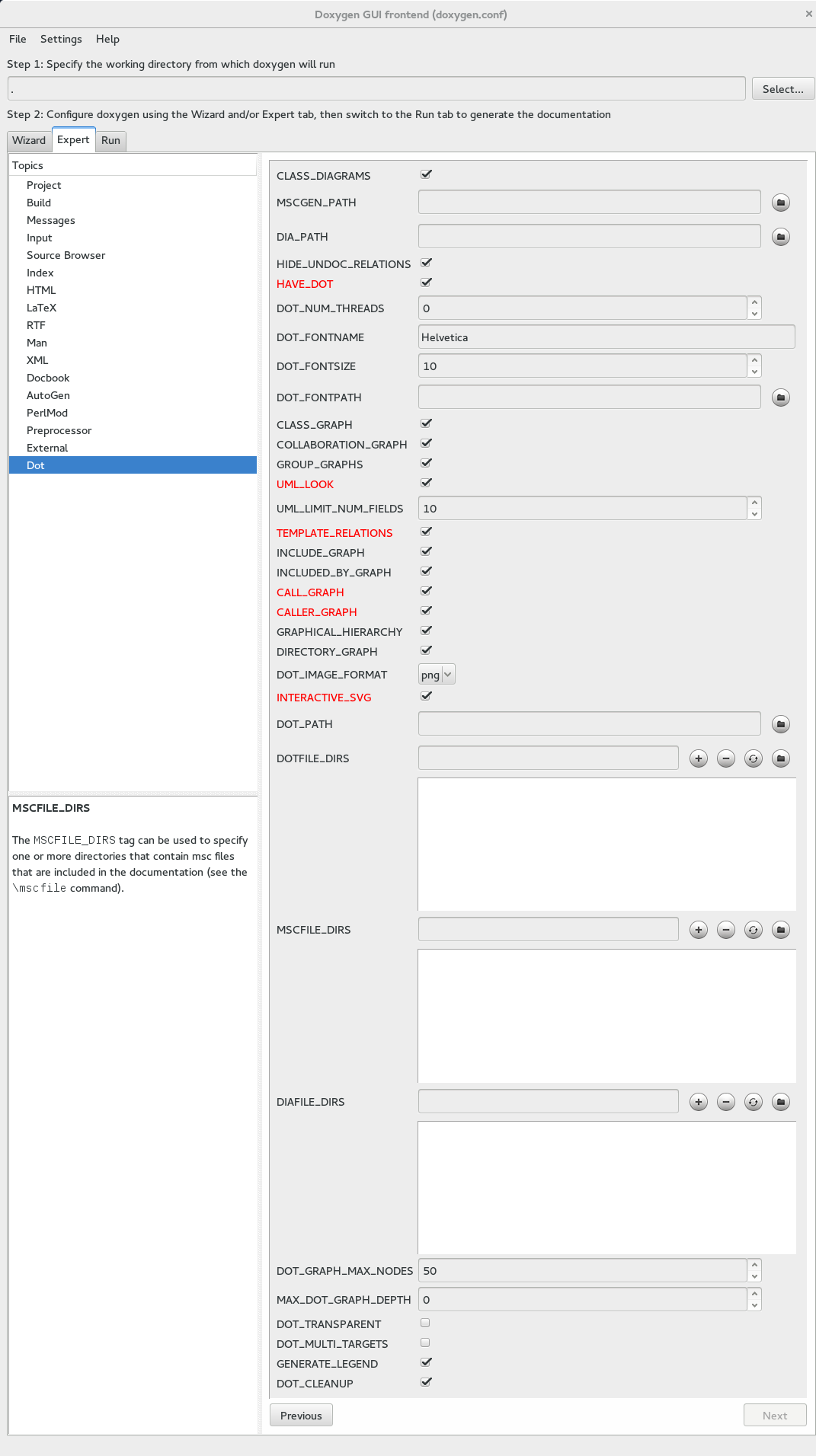This screenshot has width=816, height=1456.
Task: Open the DOT_IMAGE_FORMAT png dropdown
Action: (437, 675)
